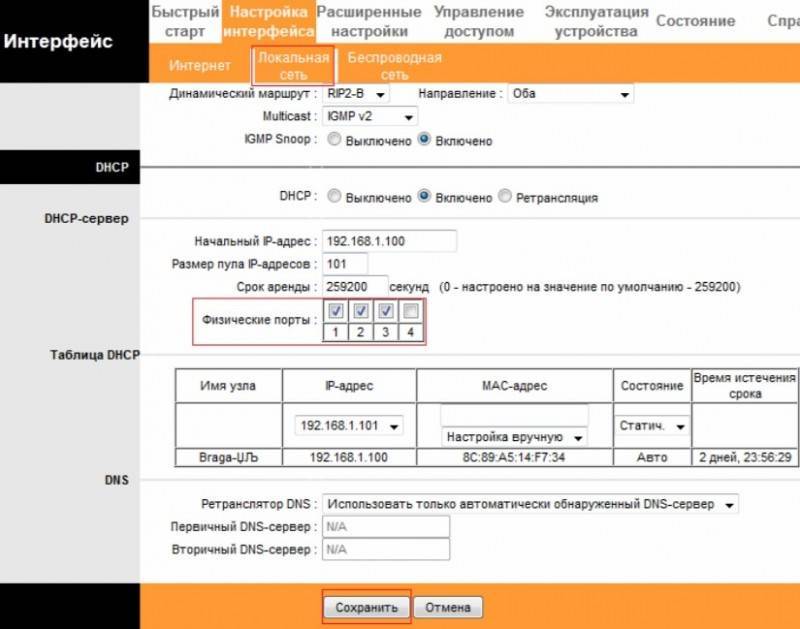Open Статич. state dropdown
800x629 pixels.
652,426
